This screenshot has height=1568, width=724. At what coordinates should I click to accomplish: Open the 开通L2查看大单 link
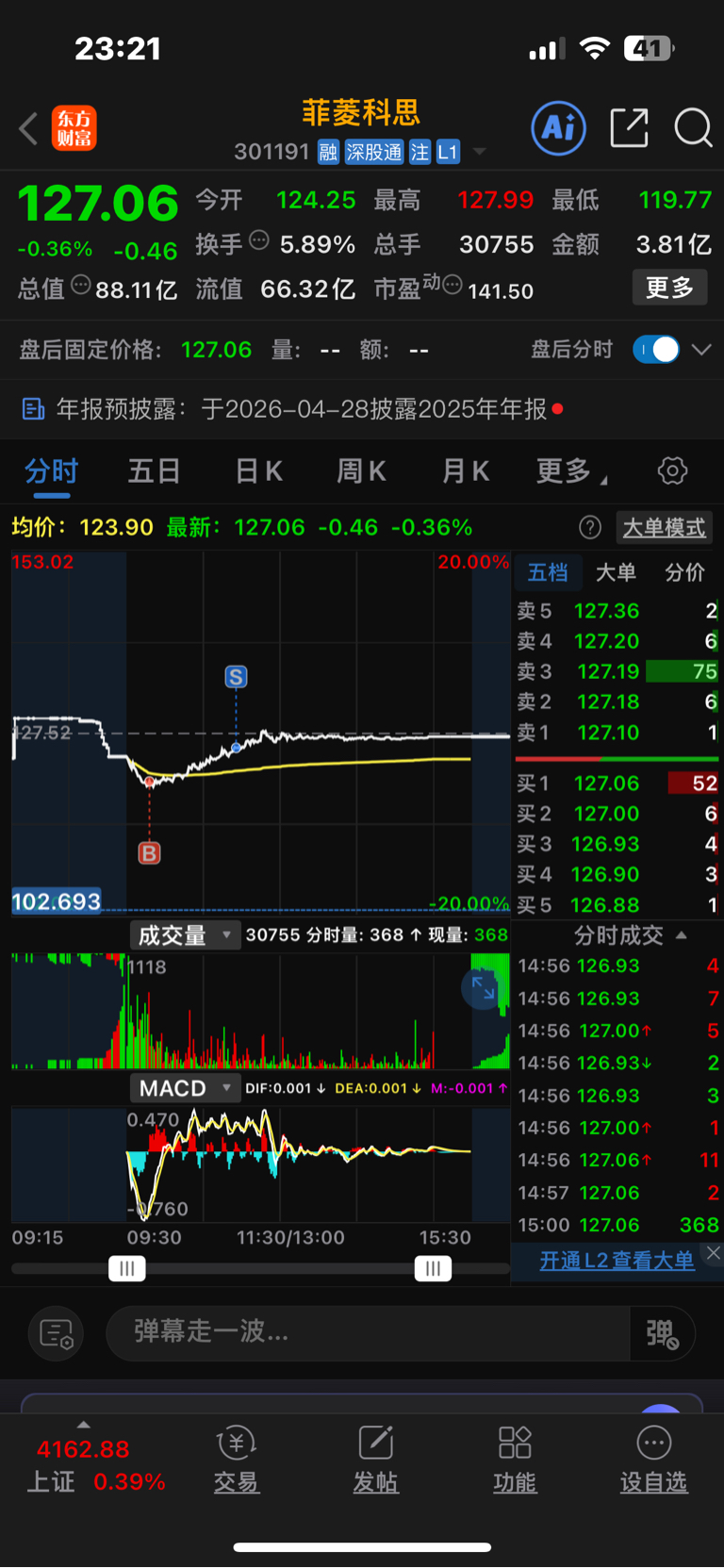617,1261
